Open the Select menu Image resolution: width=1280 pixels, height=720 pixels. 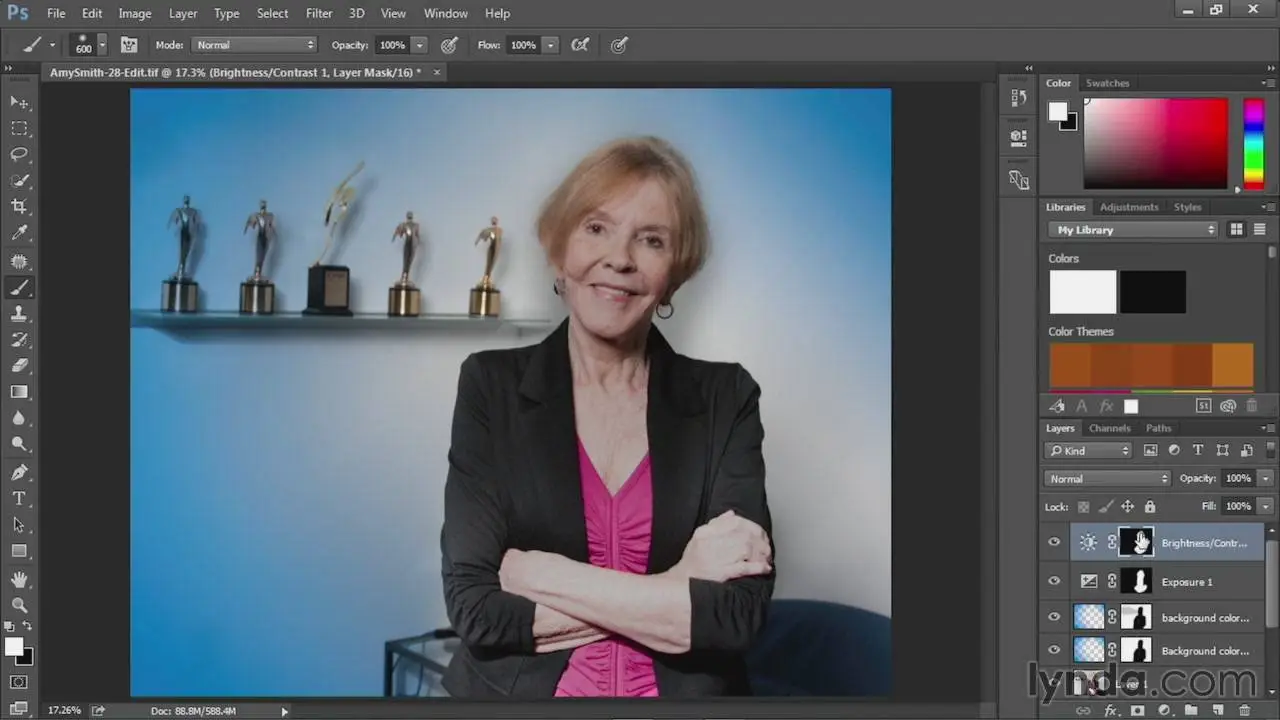pyautogui.click(x=272, y=13)
